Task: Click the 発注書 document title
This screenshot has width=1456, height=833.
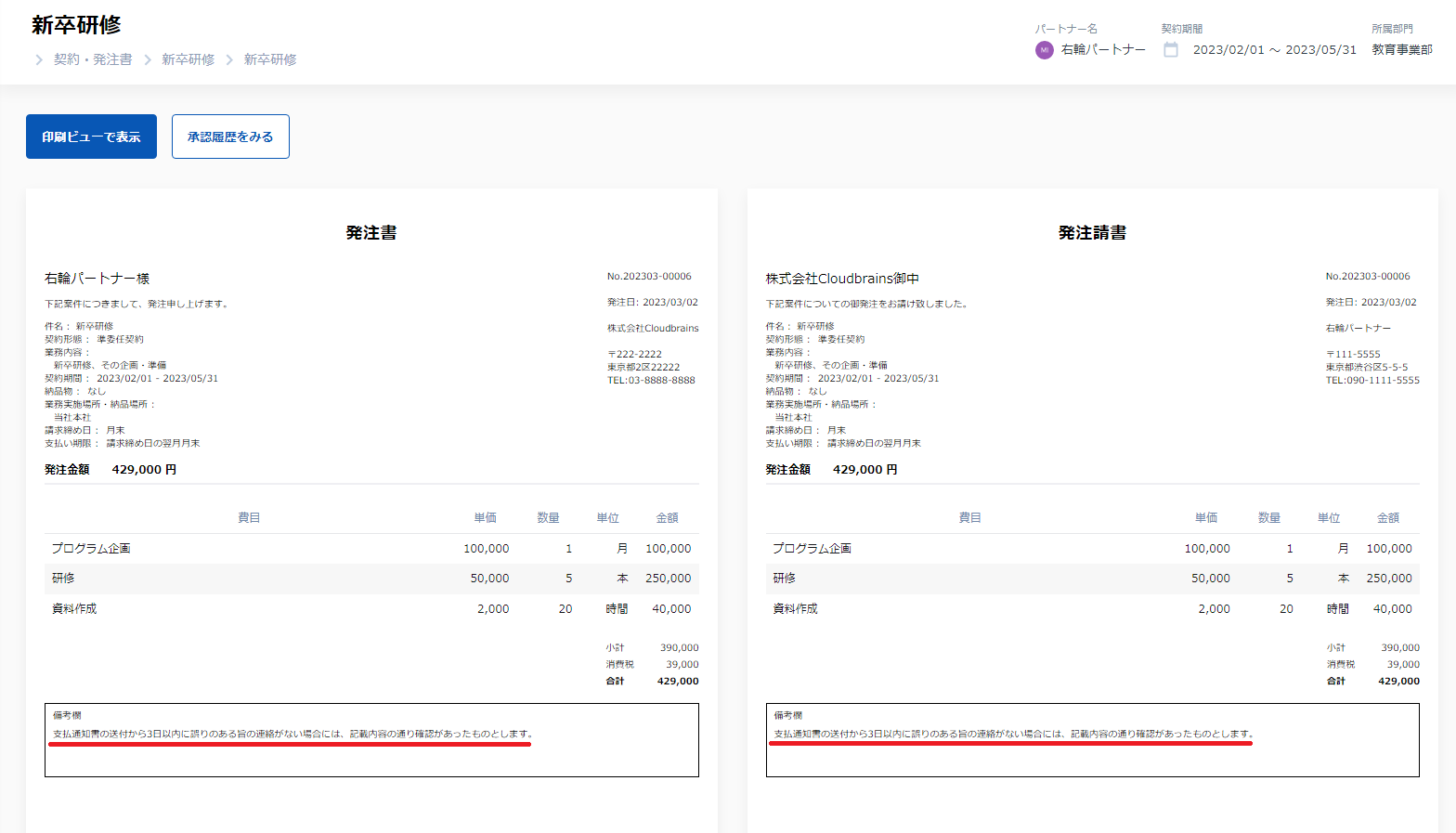Action: coord(371,233)
